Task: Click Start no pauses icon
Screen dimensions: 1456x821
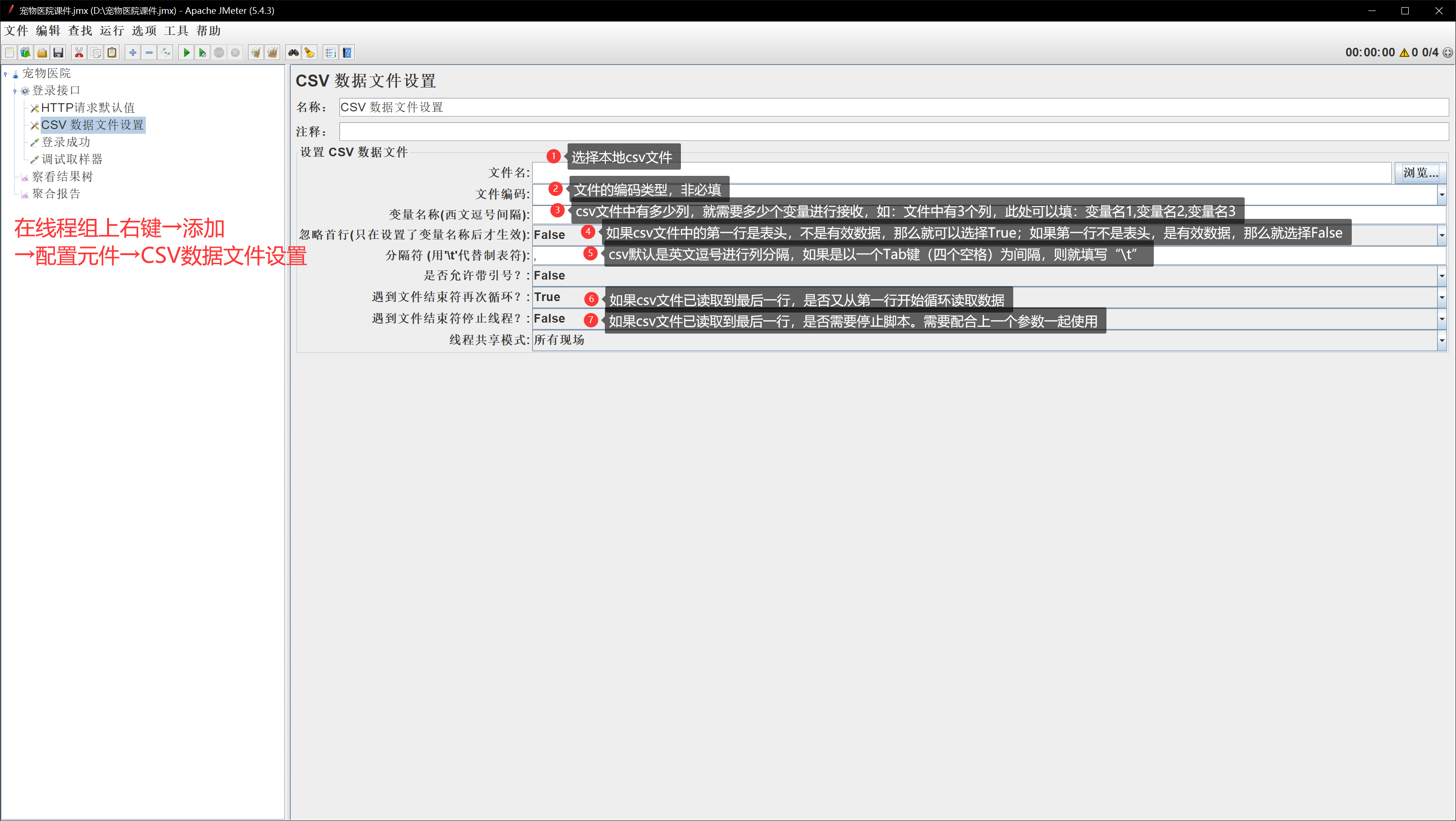Action: pyautogui.click(x=202, y=53)
